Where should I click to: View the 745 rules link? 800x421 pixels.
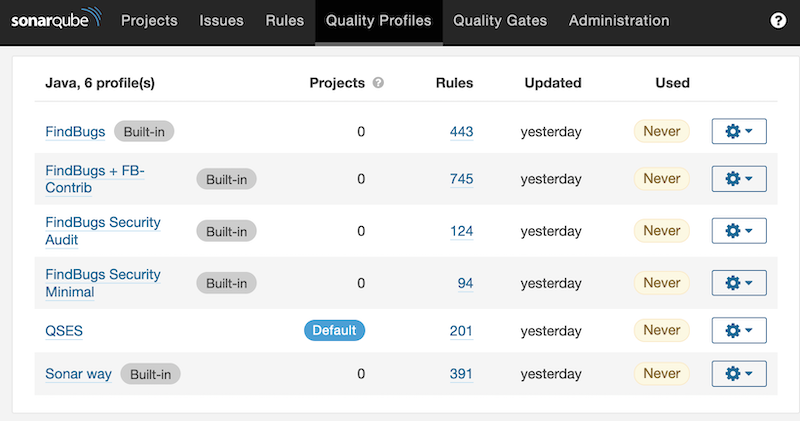point(461,179)
